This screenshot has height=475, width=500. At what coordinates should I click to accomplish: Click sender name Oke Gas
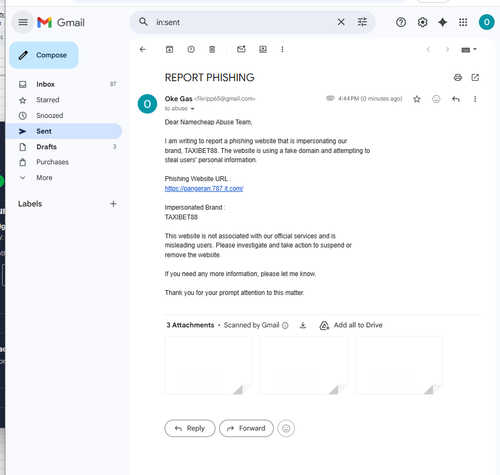click(x=178, y=99)
